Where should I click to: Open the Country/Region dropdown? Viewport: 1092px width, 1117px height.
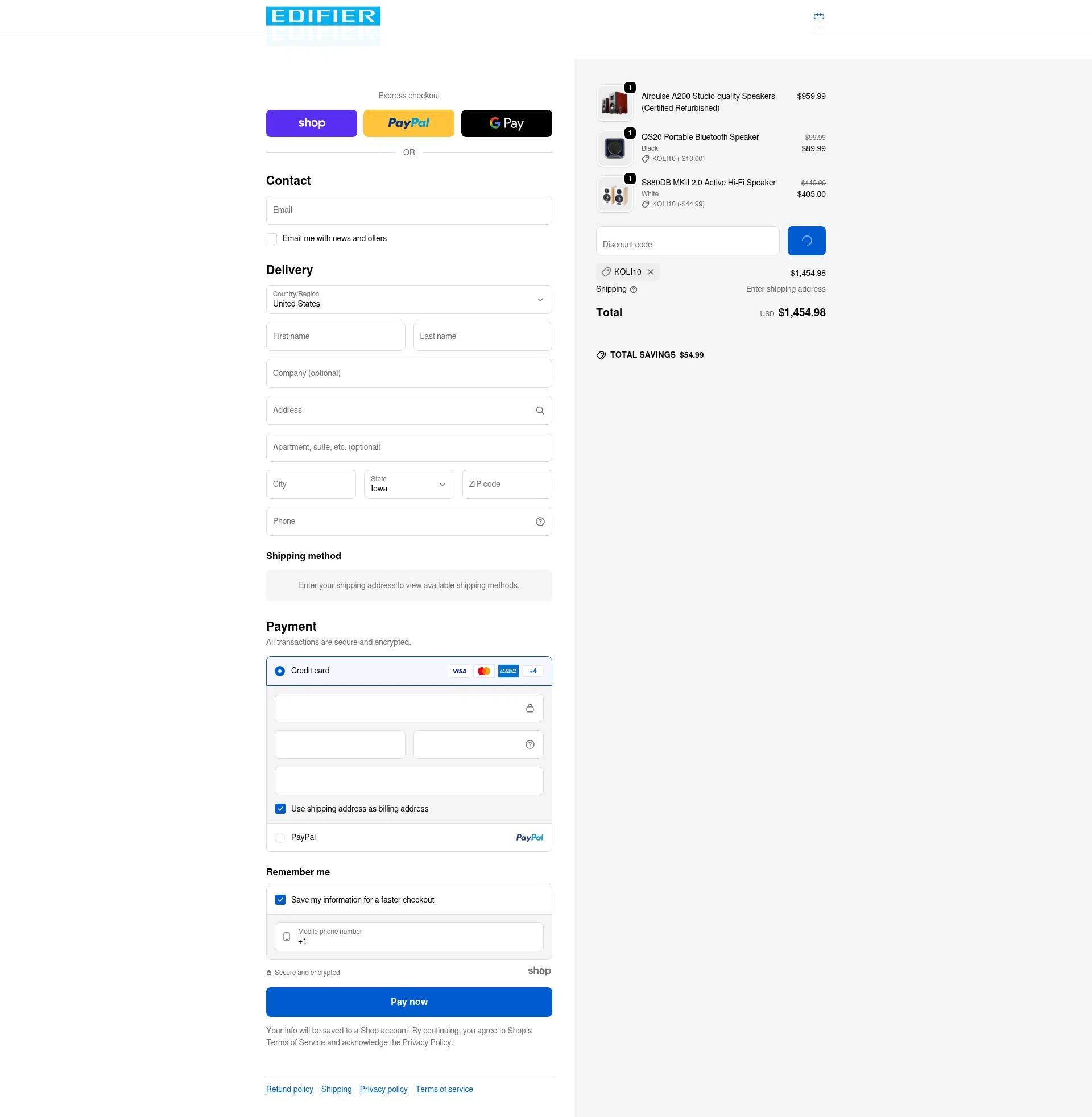[409, 299]
